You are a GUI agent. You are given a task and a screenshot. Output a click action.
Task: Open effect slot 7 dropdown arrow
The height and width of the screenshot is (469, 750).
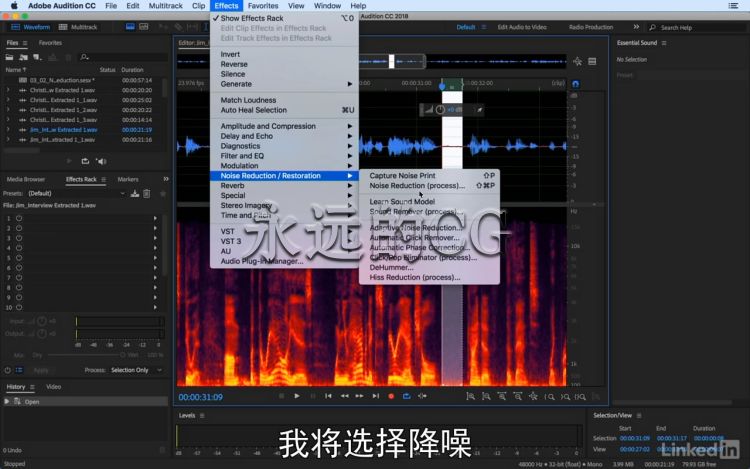(155, 278)
